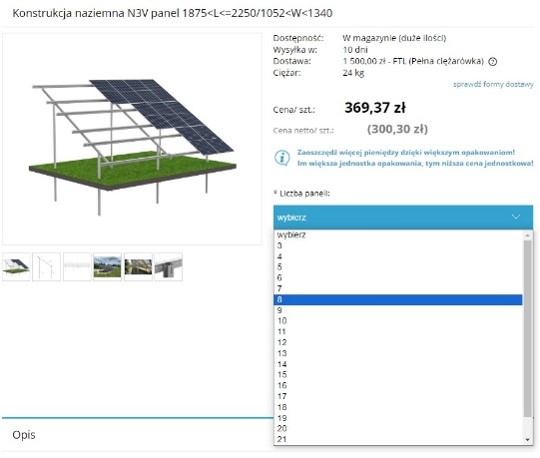
Task: Select option 12 in panel count list
Action: pyautogui.click(x=398, y=342)
